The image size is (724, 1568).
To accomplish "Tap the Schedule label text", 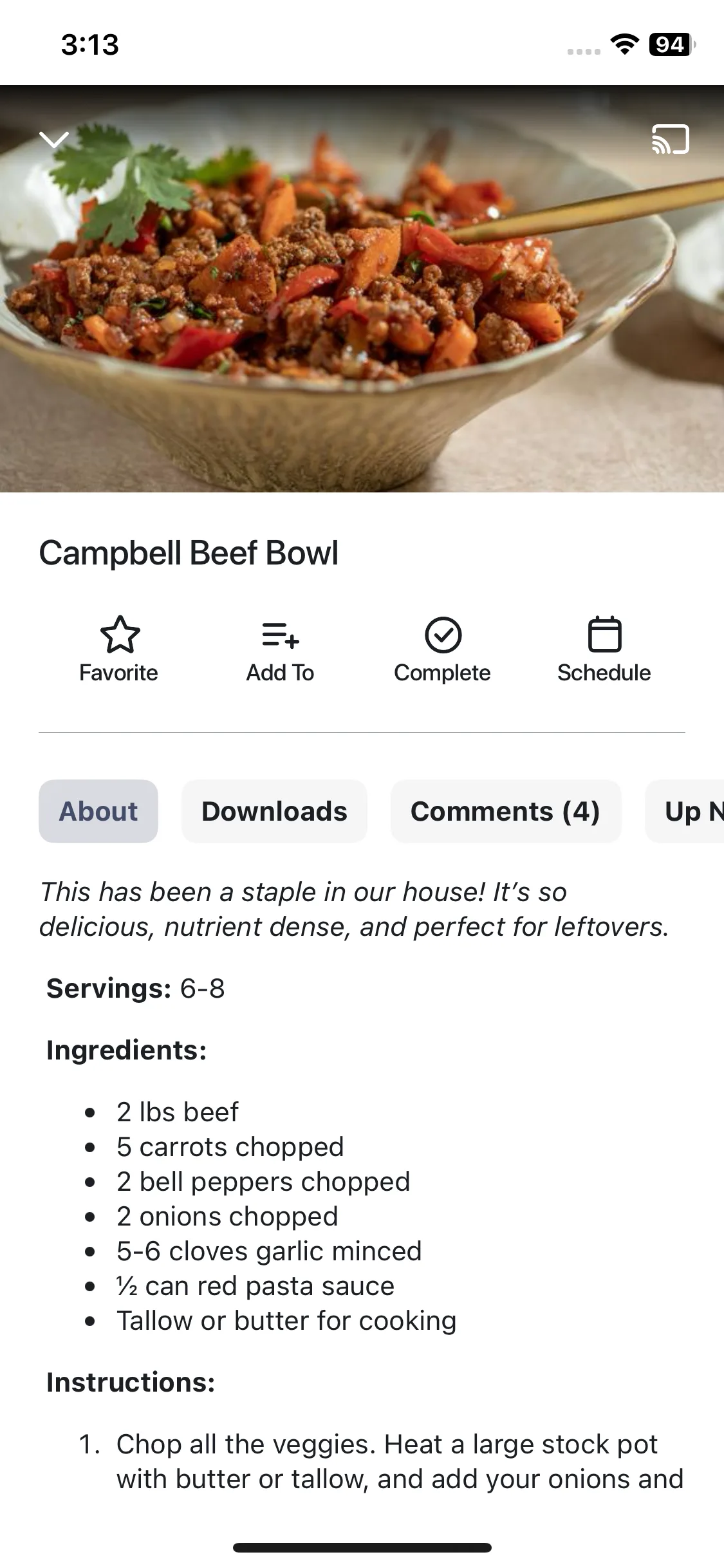I will click(x=604, y=673).
